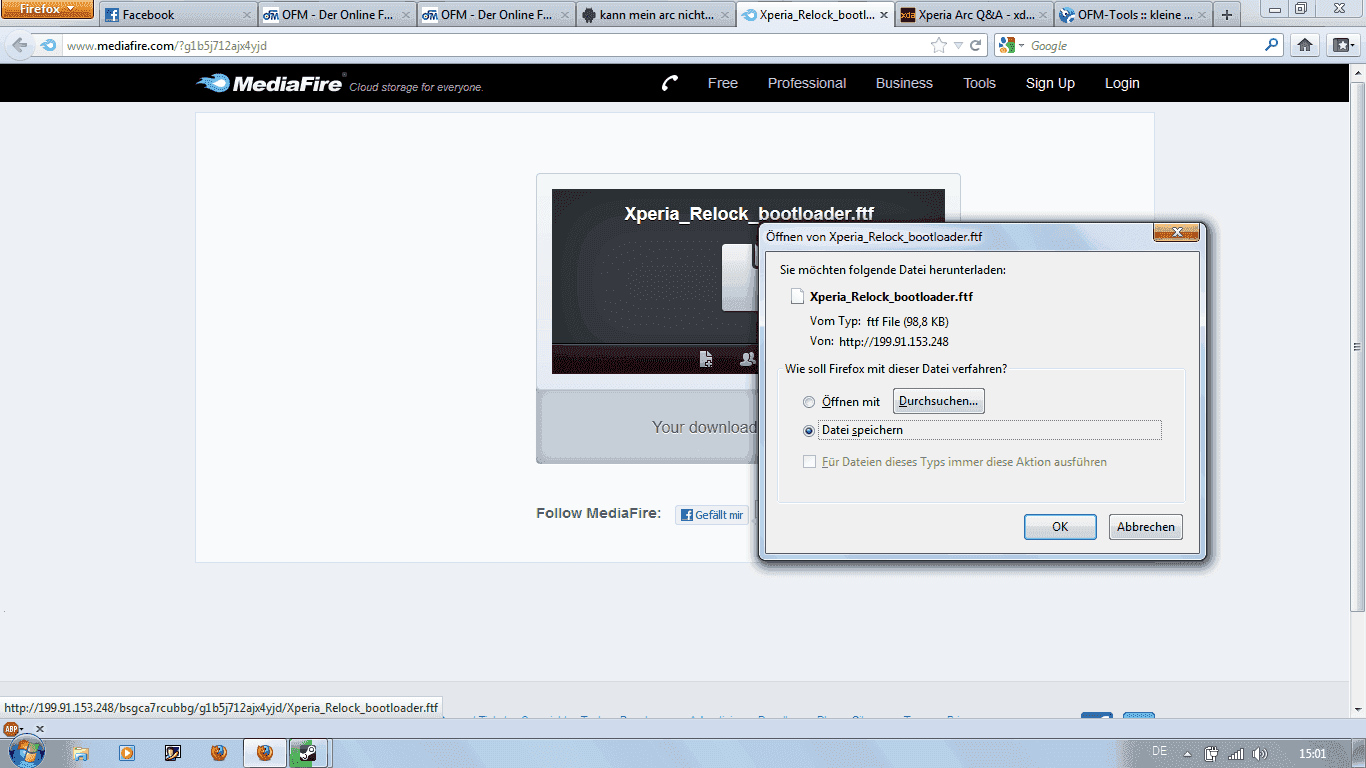Click the ftf file icon in the dialog
The image size is (1366, 768).
(x=797, y=296)
